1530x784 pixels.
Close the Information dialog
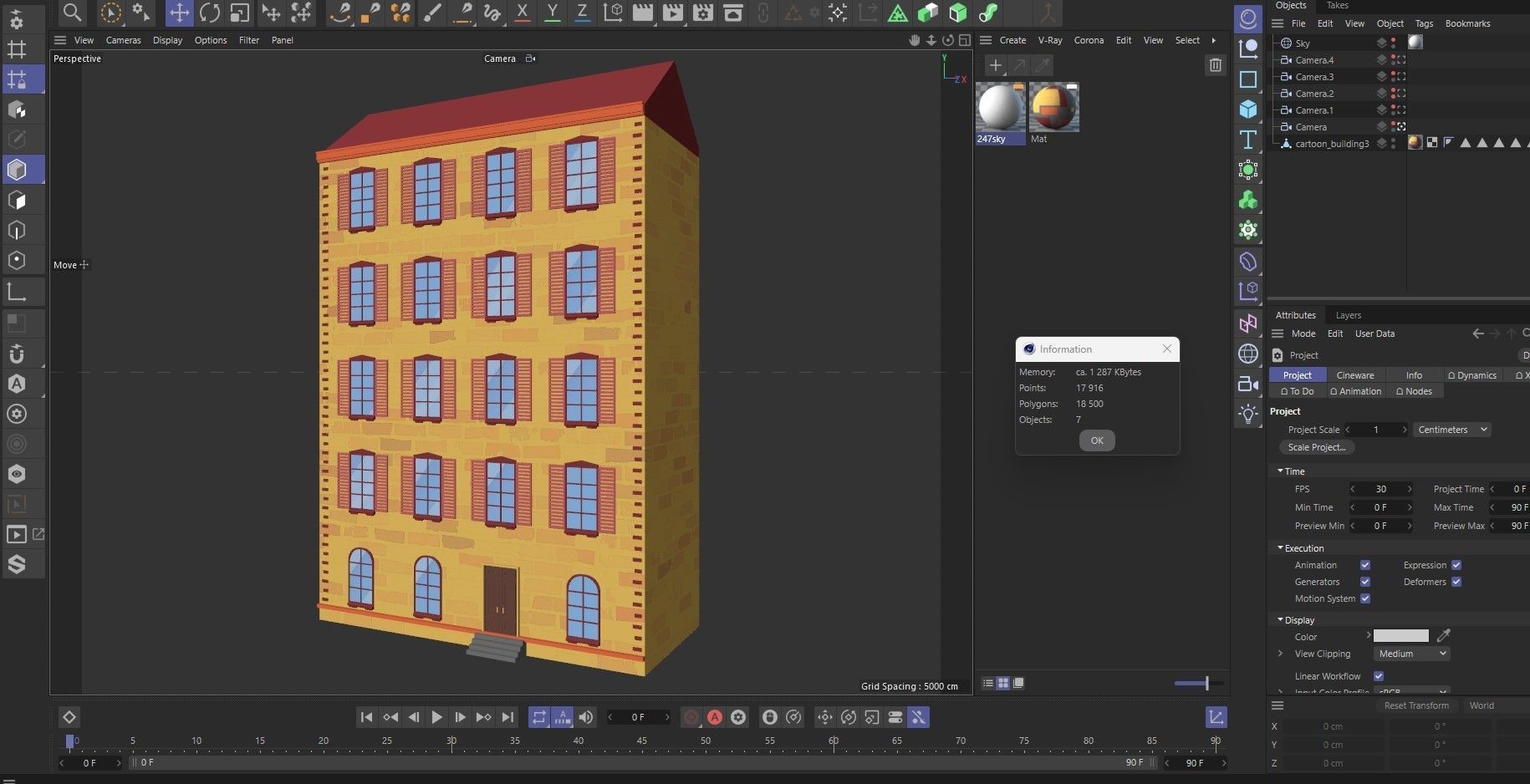click(1167, 349)
